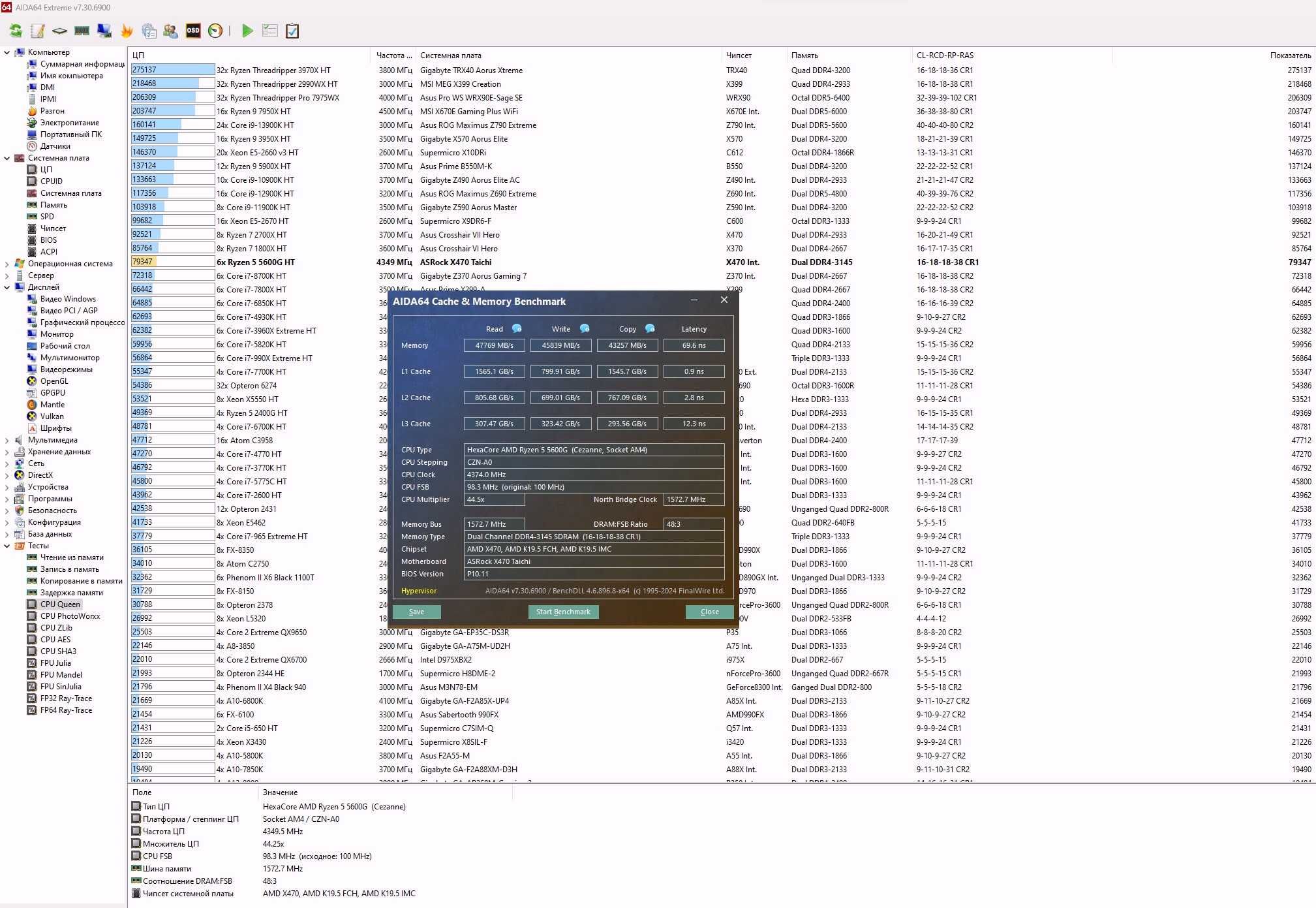Image resolution: width=1316 pixels, height=908 pixels.
Task: Expand the Хранение данных node
Action: coord(7,452)
